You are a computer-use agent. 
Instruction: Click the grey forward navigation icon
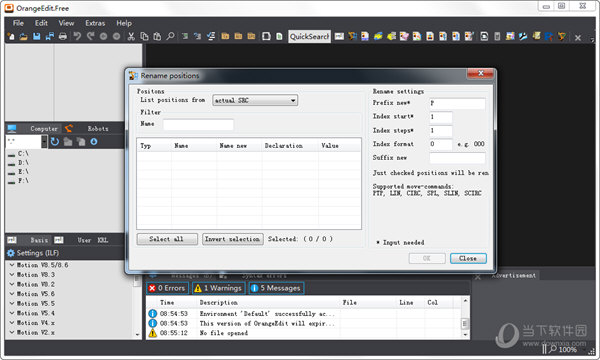pyautogui.click(x=116, y=36)
